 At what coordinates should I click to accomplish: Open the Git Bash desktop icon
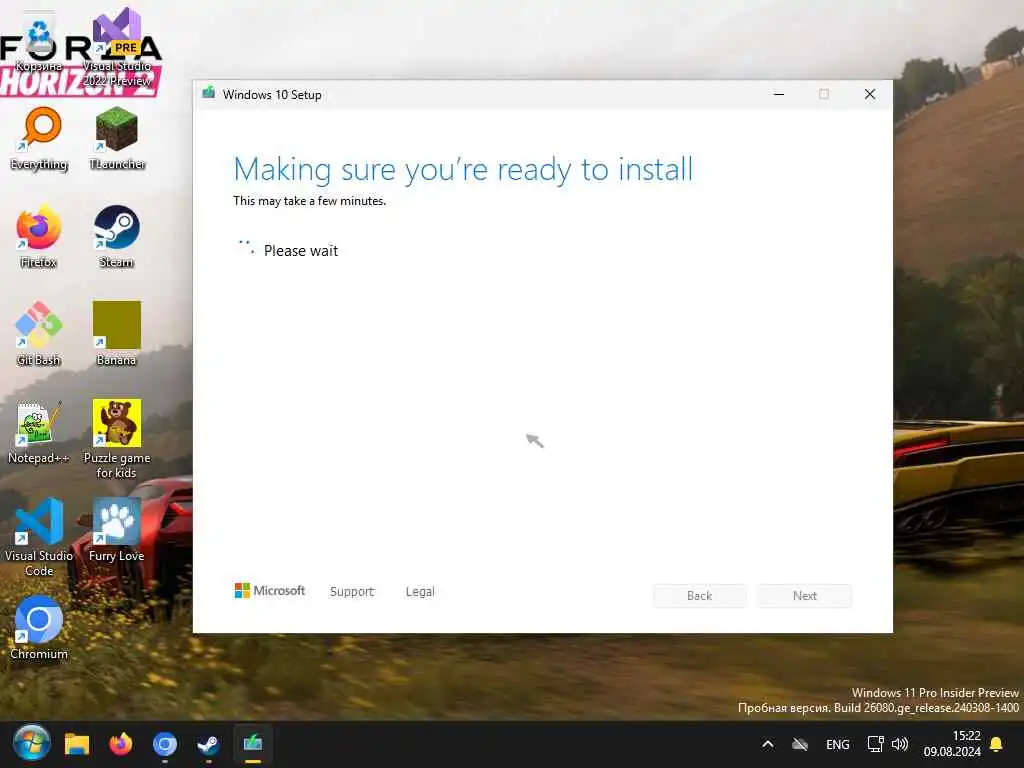click(39, 334)
